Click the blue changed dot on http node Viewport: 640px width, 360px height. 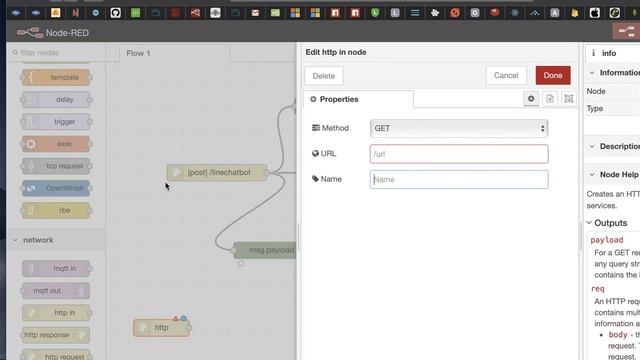click(x=184, y=318)
